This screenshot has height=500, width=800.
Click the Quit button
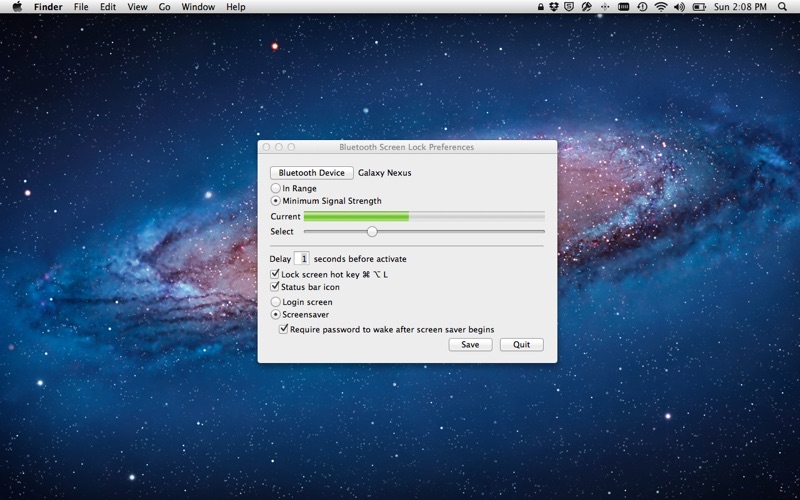[521, 345]
